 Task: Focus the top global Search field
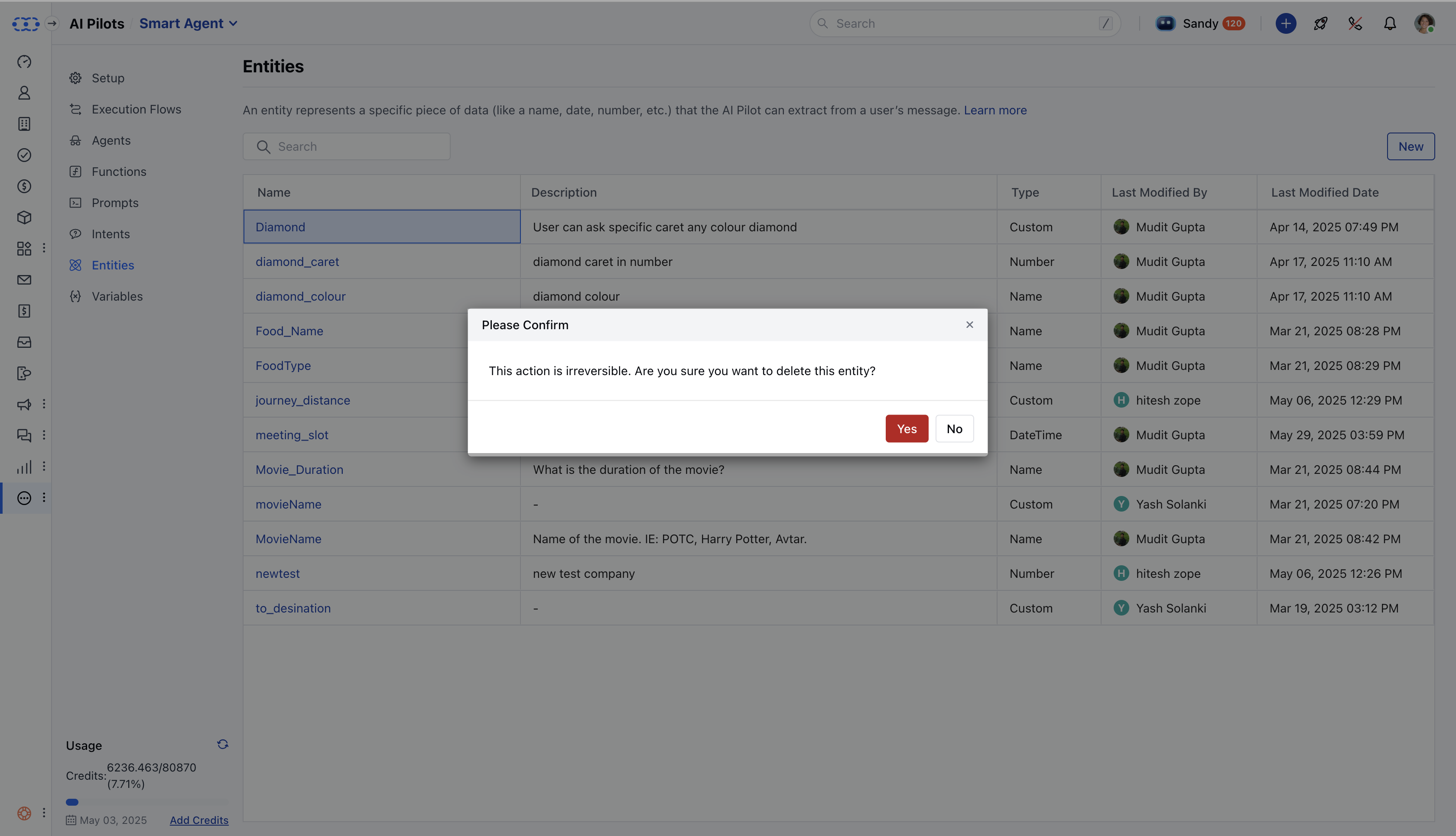[964, 23]
